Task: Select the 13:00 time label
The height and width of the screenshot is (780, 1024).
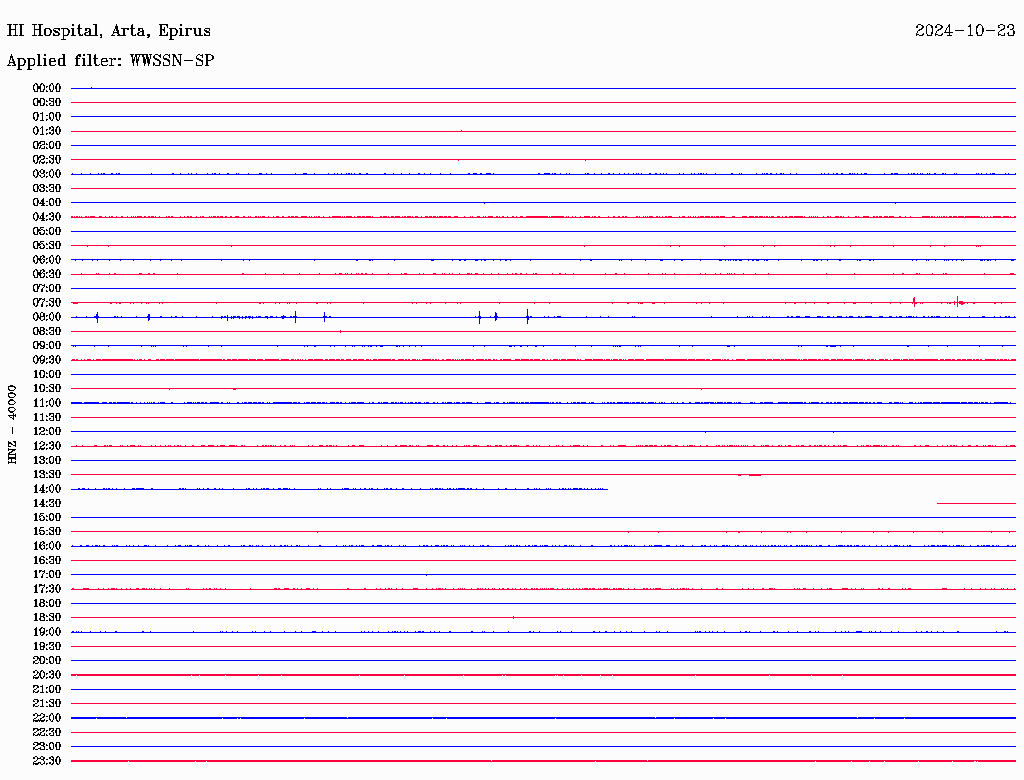Action: 47,461
